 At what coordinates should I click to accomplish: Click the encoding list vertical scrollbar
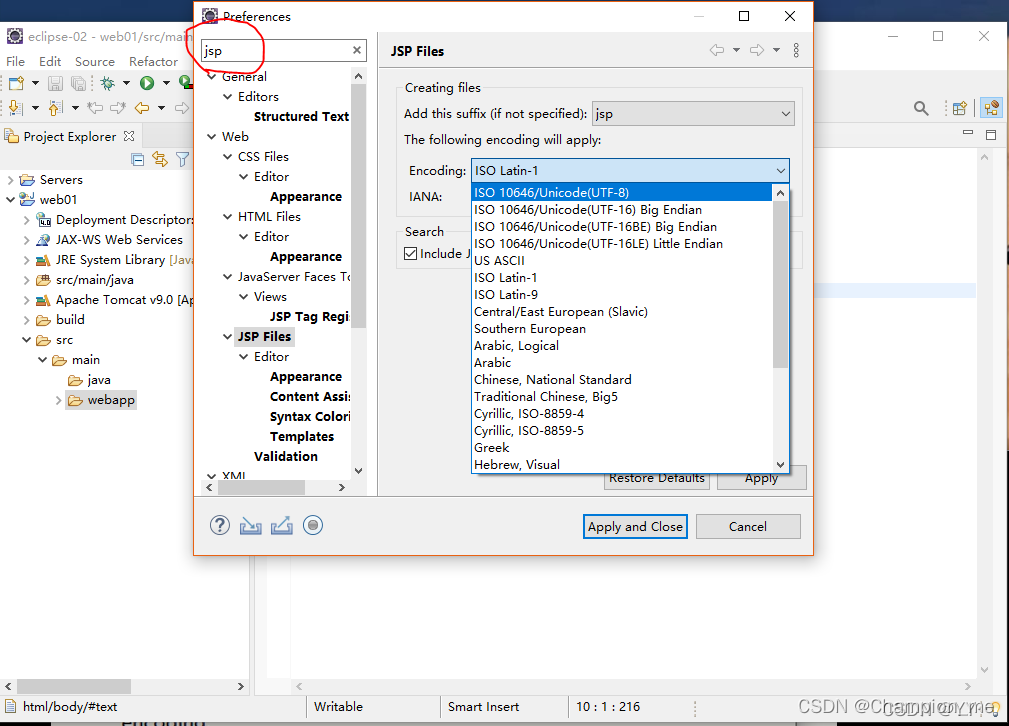point(780,284)
